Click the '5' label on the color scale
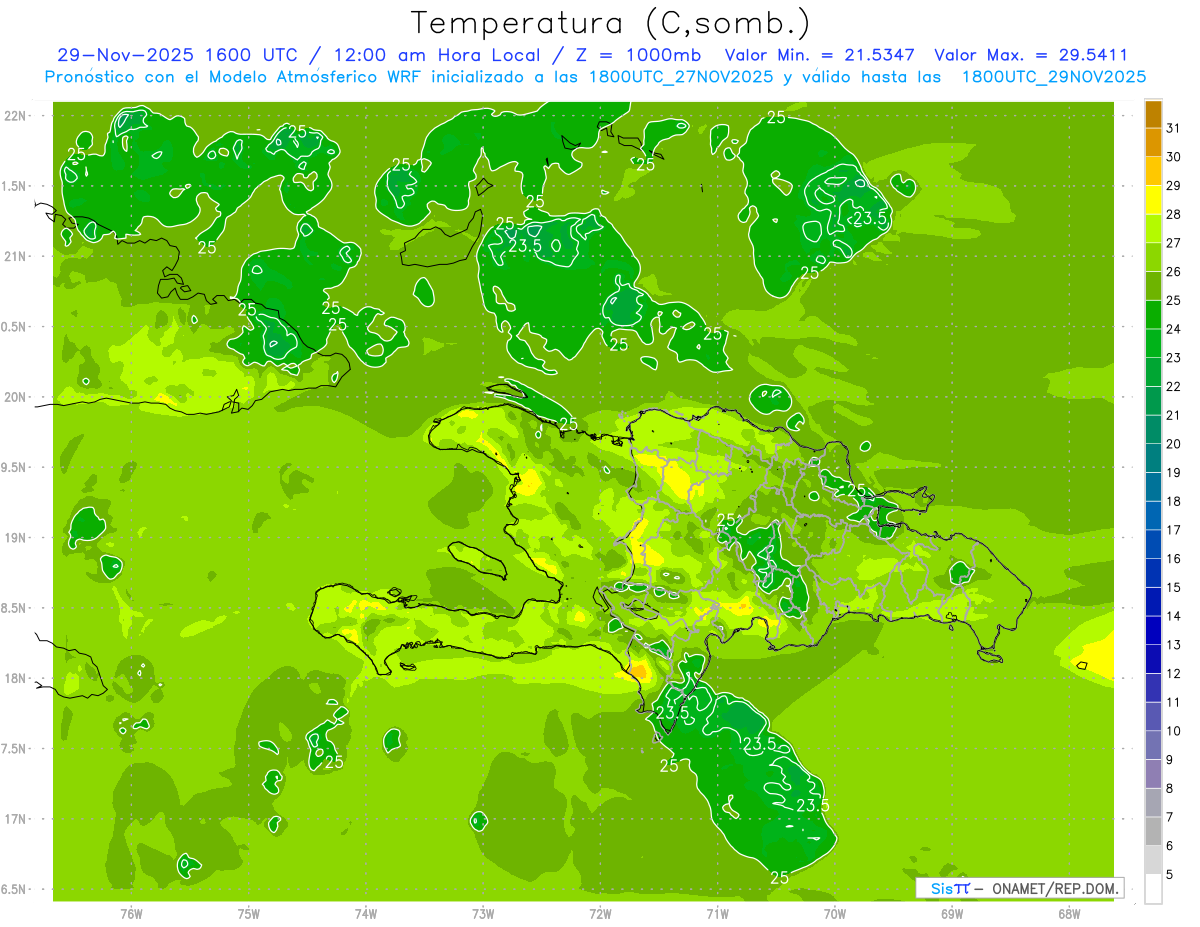The width and height of the screenshot is (1200, 927). [x=1171, y=875]
